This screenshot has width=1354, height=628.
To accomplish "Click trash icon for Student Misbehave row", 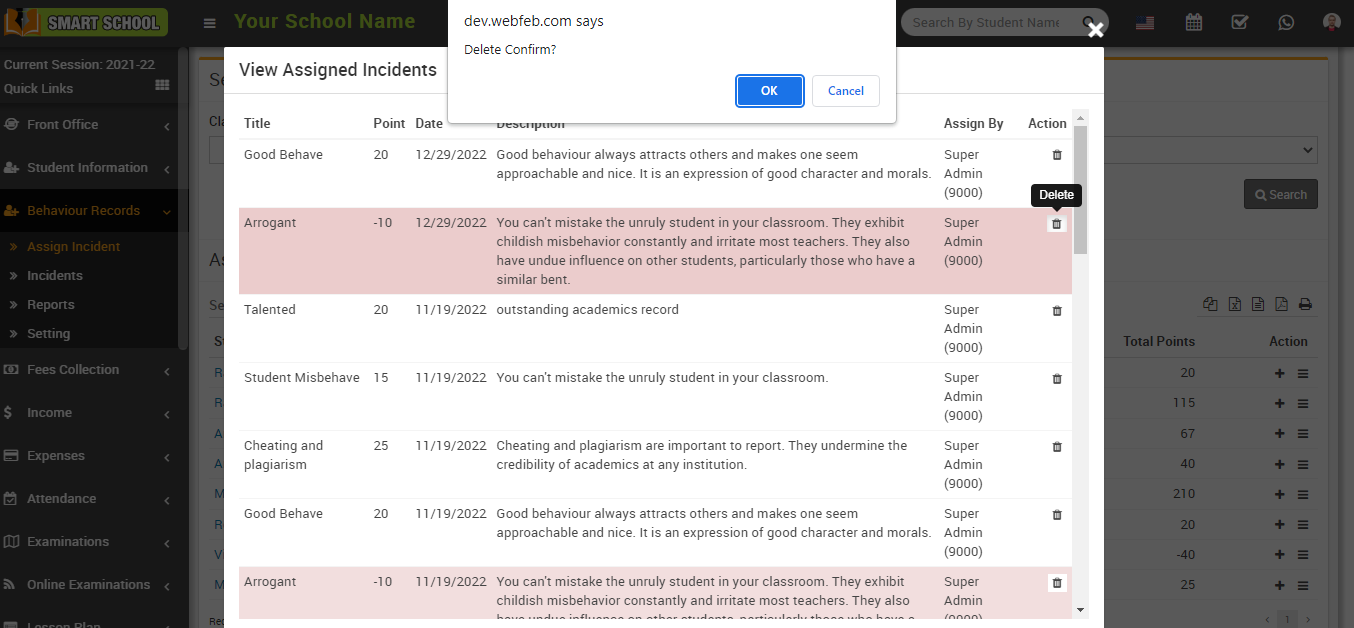I will click(1057, 379).
